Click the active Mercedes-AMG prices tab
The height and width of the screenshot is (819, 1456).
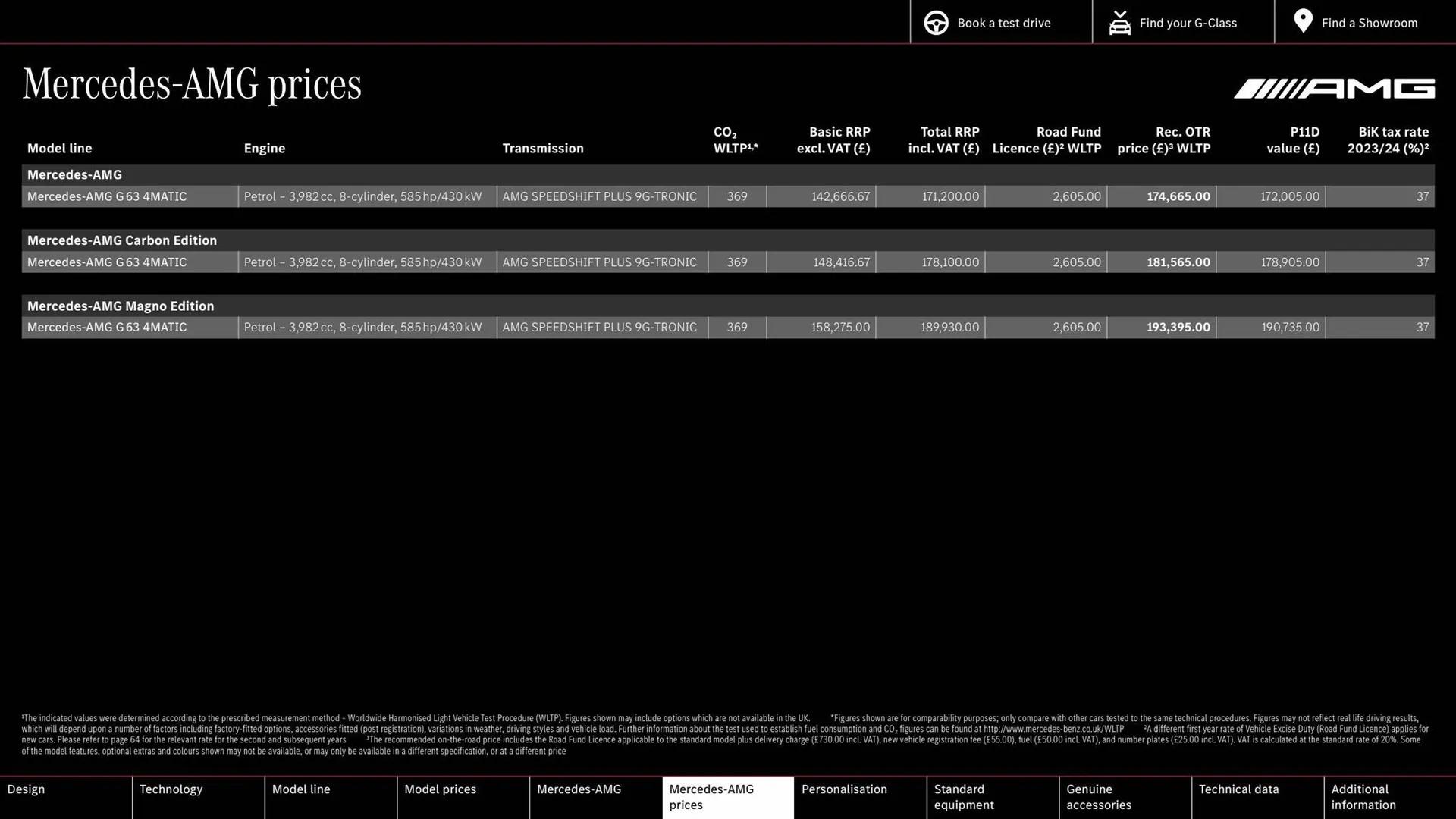(711, 797)
